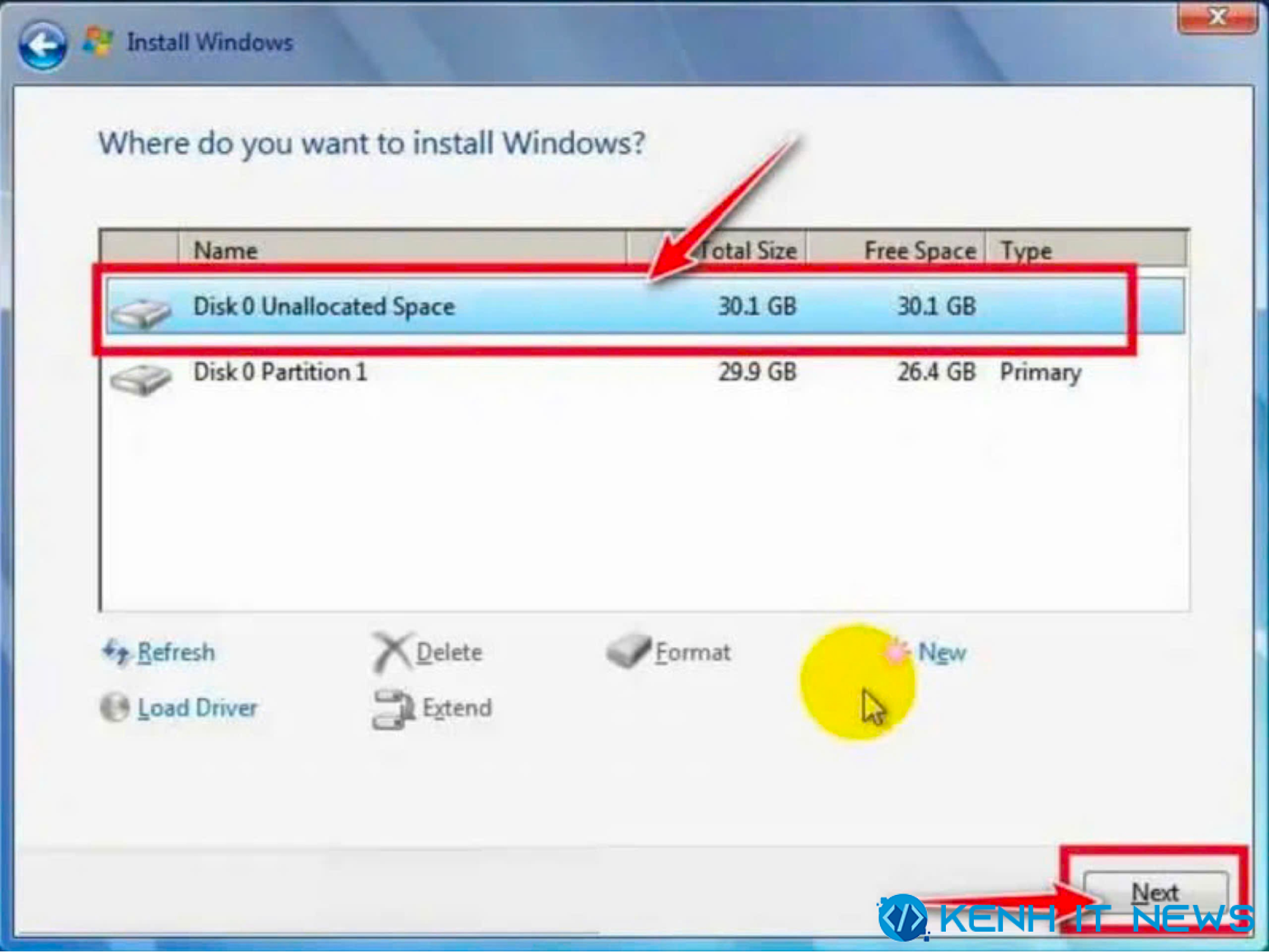1269x952 pixels.
Task: Click the Primary type cell
Action: click(1040, 373)
